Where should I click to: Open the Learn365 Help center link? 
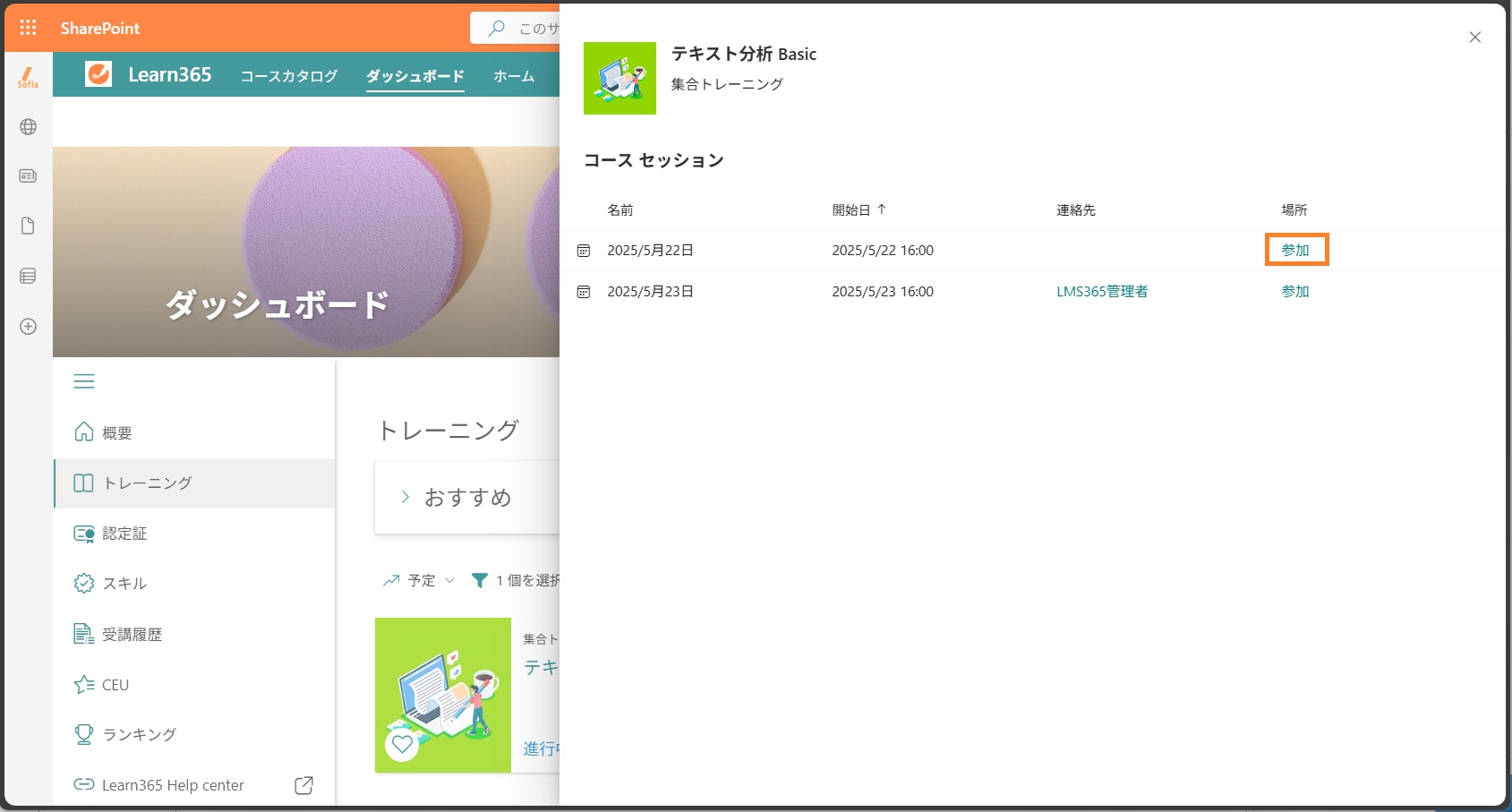tap(173, 785)
